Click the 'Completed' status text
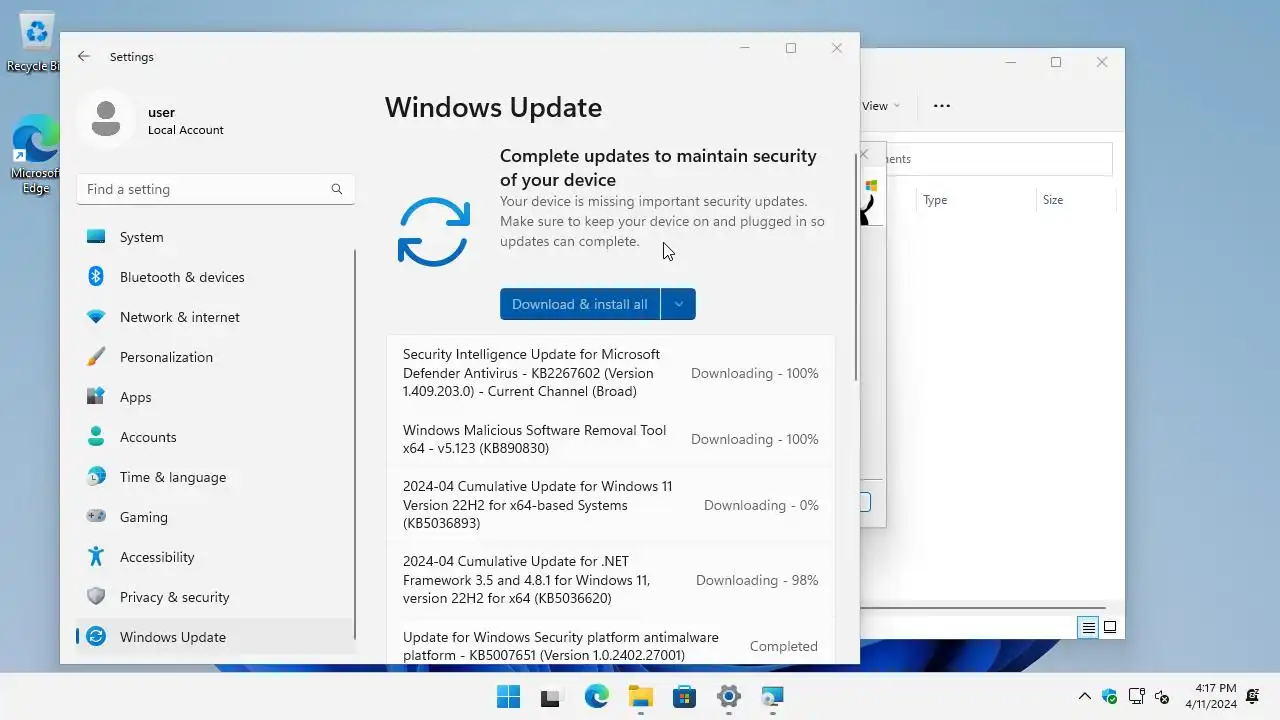1280x720 pixels. 784,646
